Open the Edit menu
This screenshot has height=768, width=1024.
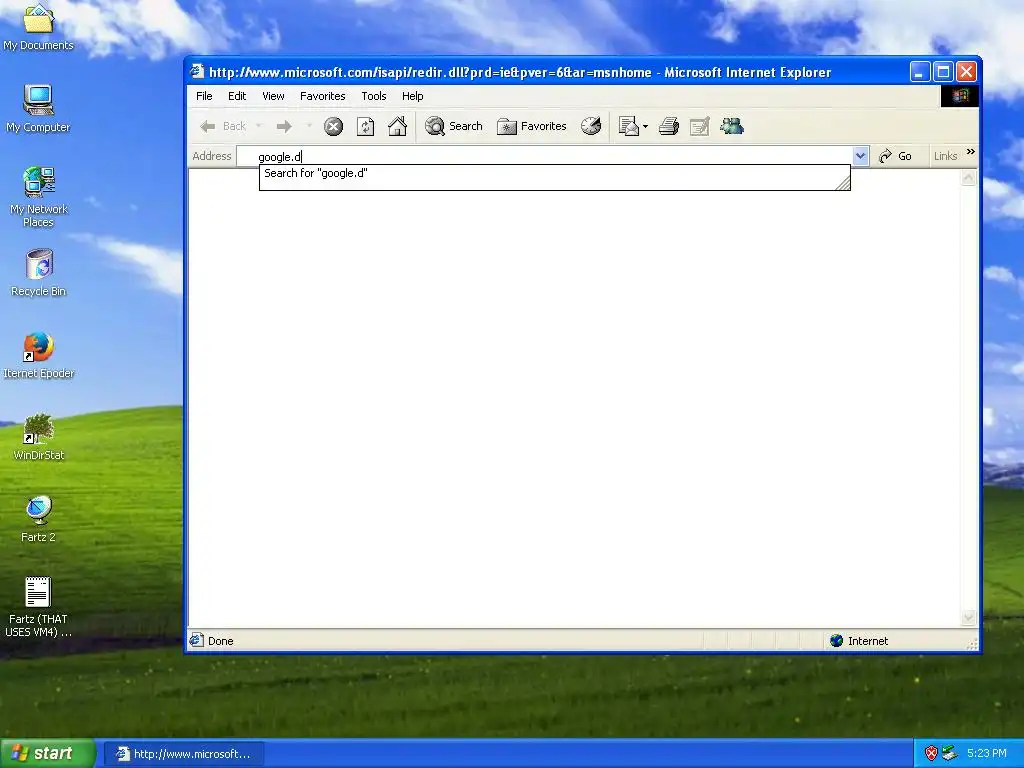pos(236,96)
